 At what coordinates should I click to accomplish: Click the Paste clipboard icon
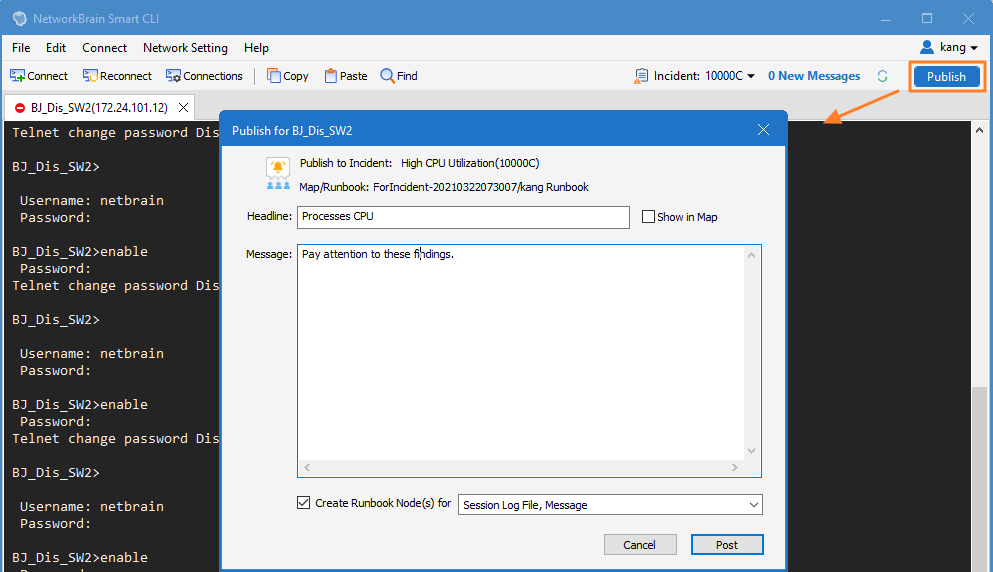[x=330, y=76]
